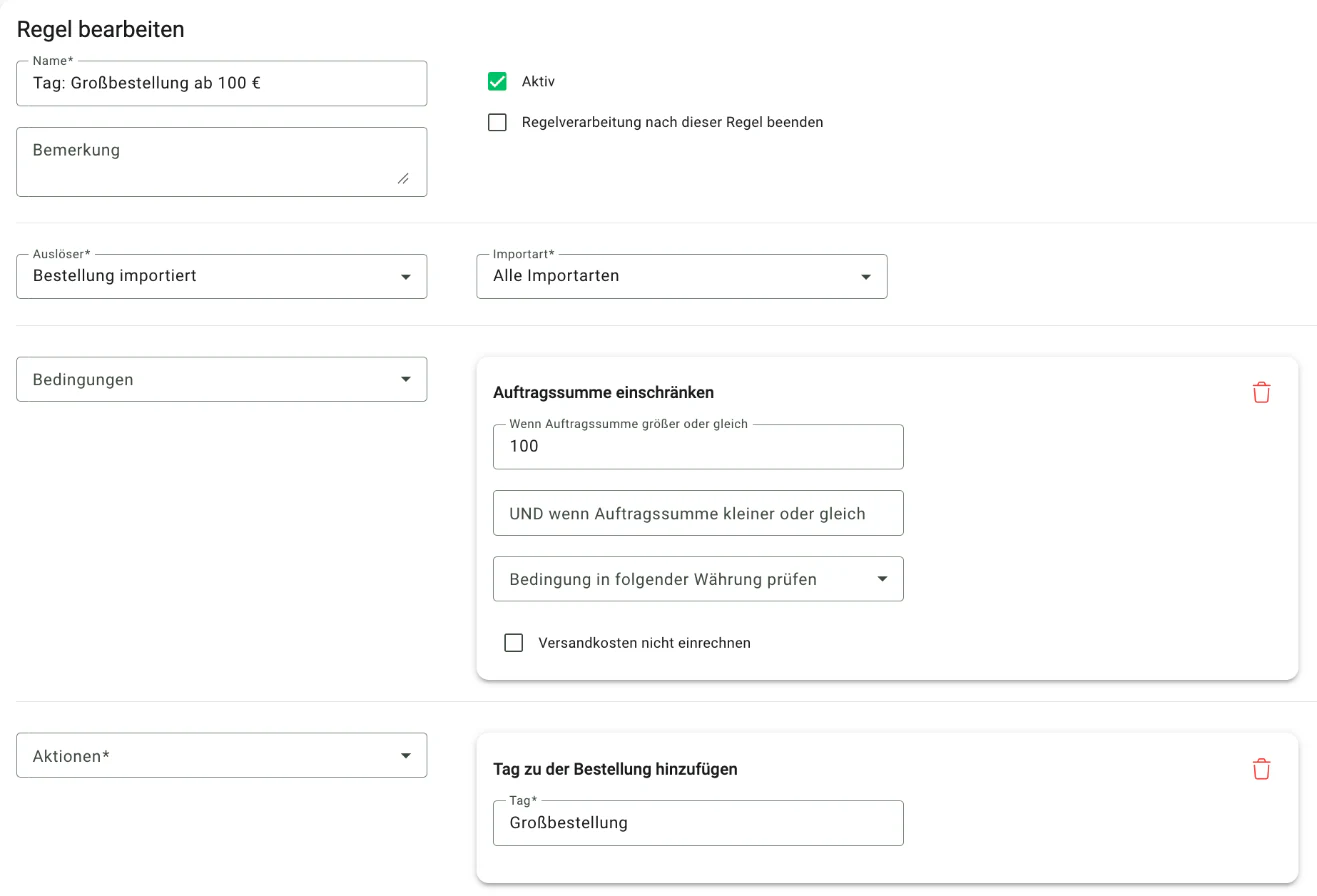
Task: Click the Auftragssumme einschränken card title
Action: click(604, 392)
